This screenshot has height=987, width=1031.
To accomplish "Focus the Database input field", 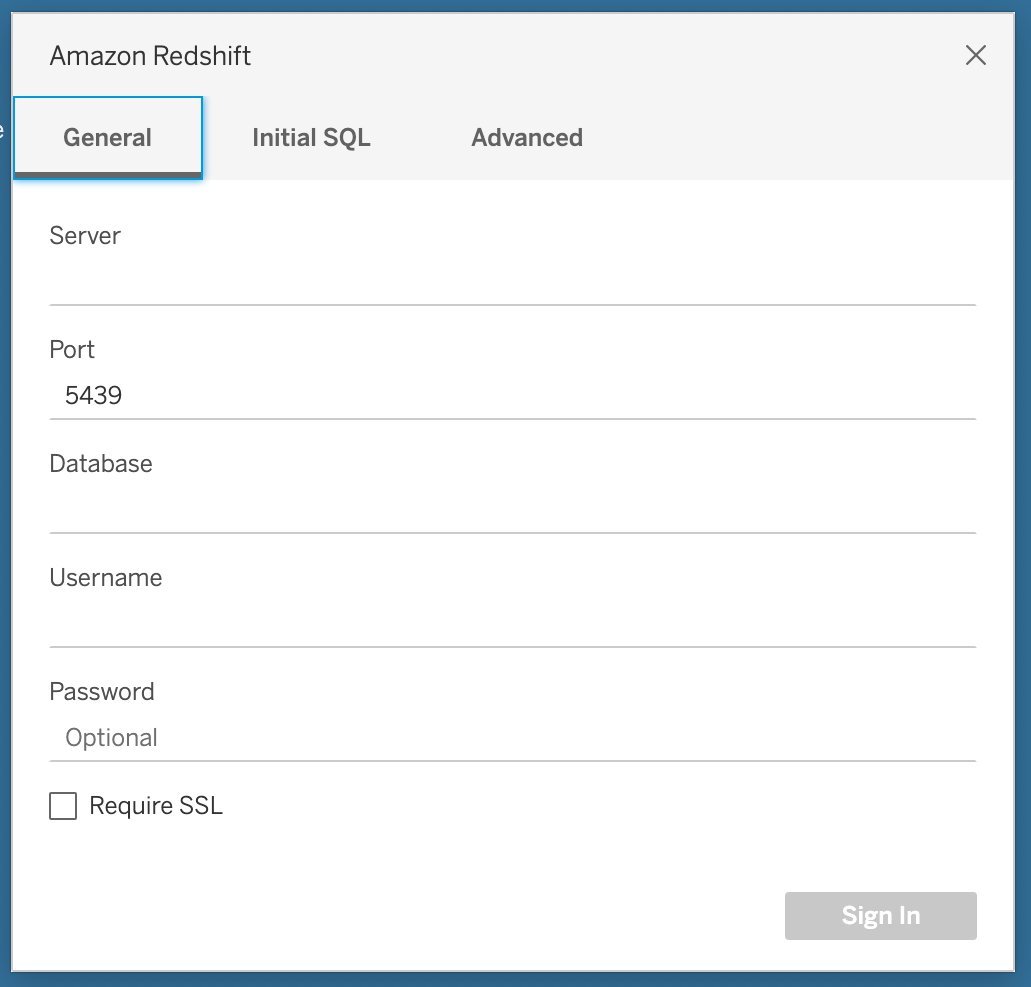I will [x=512, y=510].
